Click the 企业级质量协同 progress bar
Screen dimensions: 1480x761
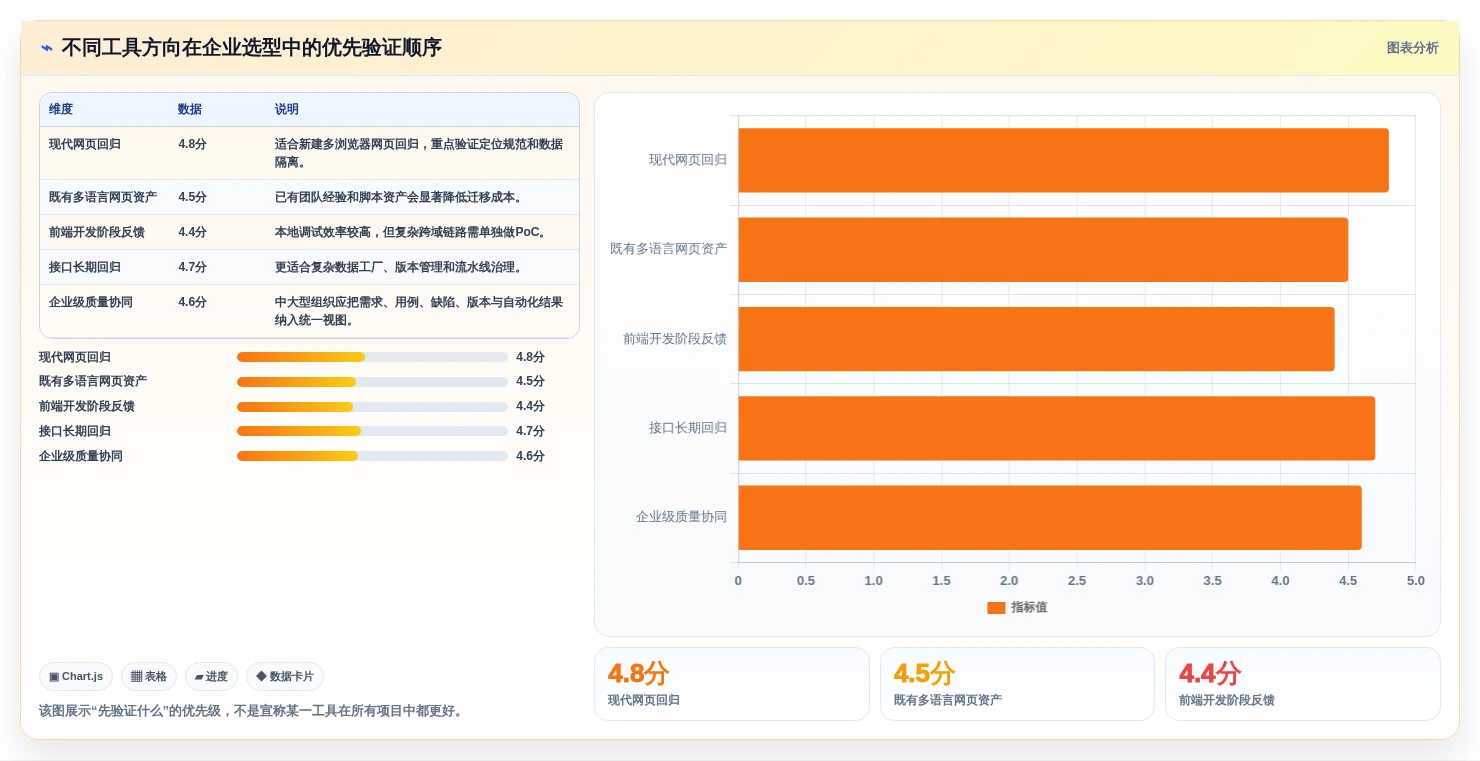[372, 456]
